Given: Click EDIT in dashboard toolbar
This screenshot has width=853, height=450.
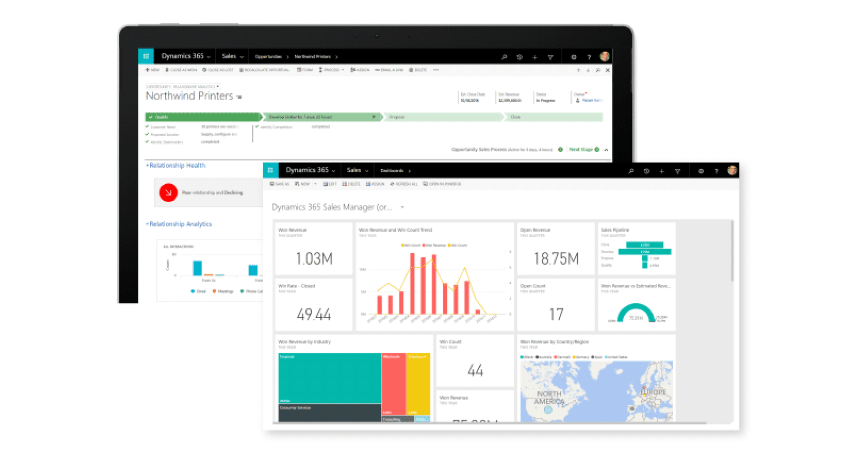Looking at the screenshot, I should point(330,184).
